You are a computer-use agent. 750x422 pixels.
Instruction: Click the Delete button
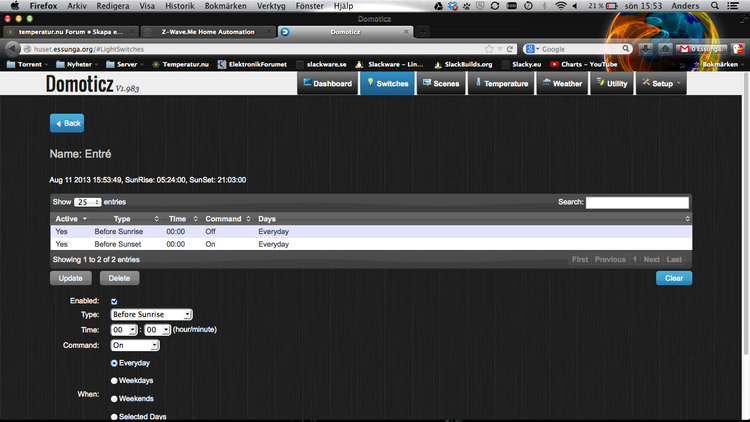click(119, 278)
